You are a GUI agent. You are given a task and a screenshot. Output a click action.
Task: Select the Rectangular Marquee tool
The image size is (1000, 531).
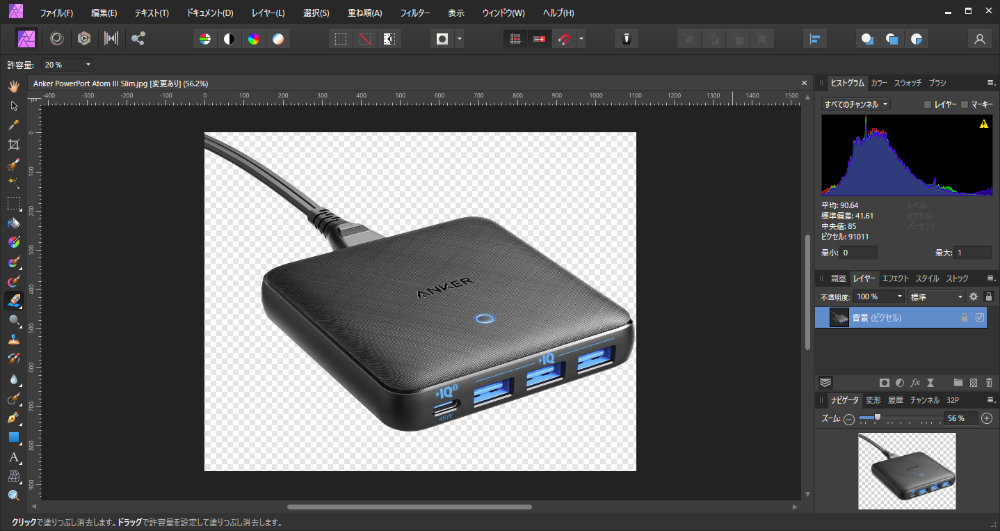13,203
